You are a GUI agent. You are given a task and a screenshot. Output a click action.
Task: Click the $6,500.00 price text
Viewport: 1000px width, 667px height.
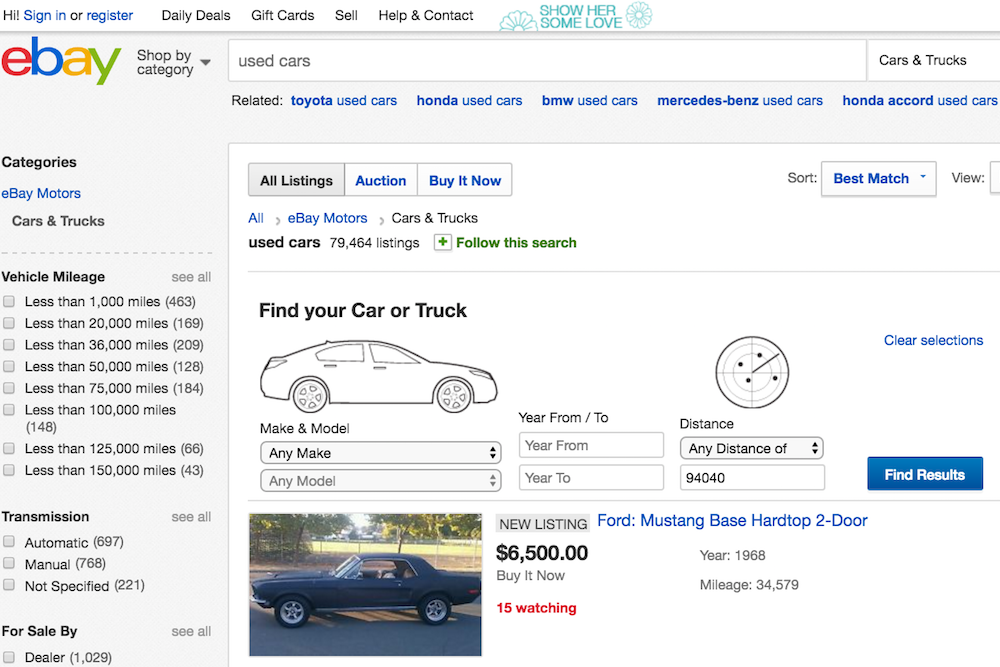[542, 553]
